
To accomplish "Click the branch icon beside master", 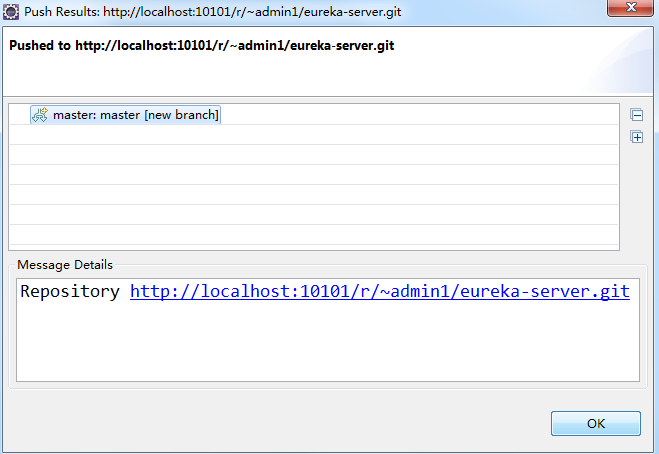I will pyautogui.click(x=40, y=115).
